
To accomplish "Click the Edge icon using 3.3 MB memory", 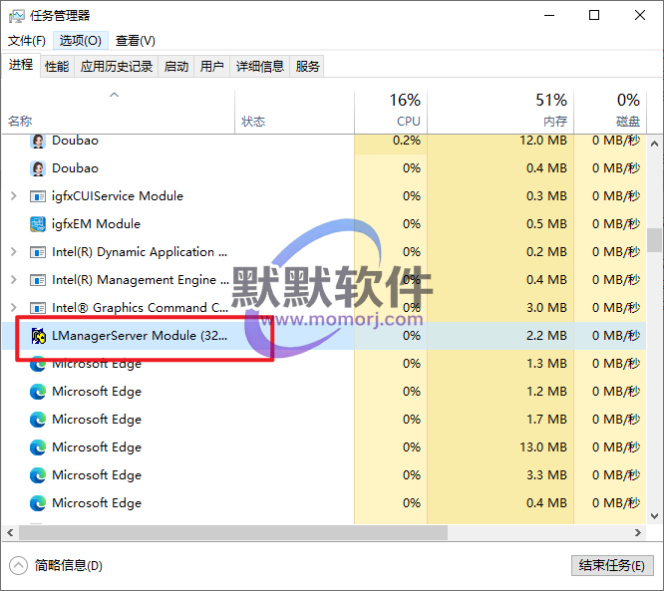I will [38, 475].
